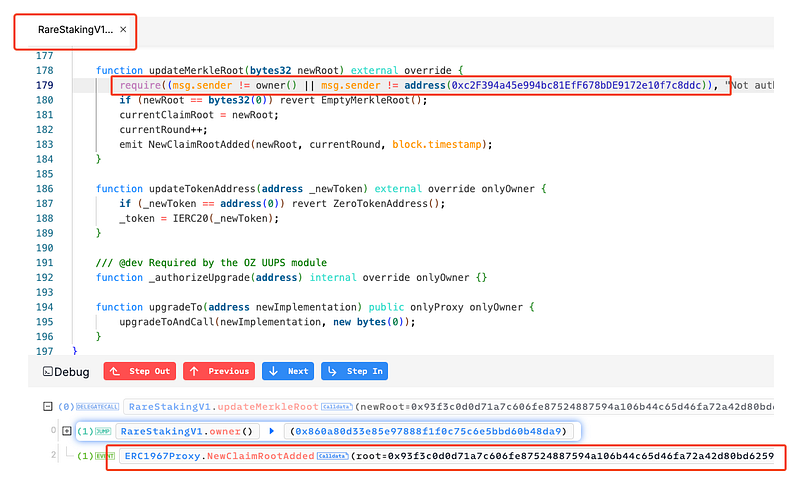Click the Calldata badge on updateMerkleRoot
800x502 pixels.
pos(337,407)
